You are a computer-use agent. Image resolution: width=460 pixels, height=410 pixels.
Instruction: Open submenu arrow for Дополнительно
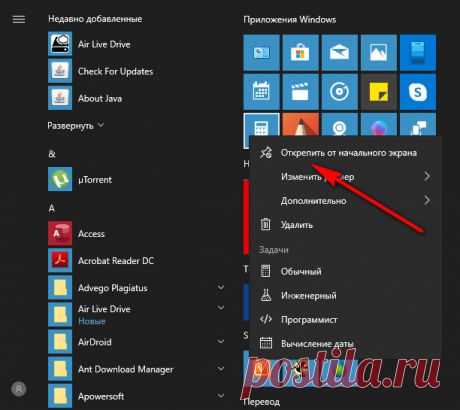[427, 200]
